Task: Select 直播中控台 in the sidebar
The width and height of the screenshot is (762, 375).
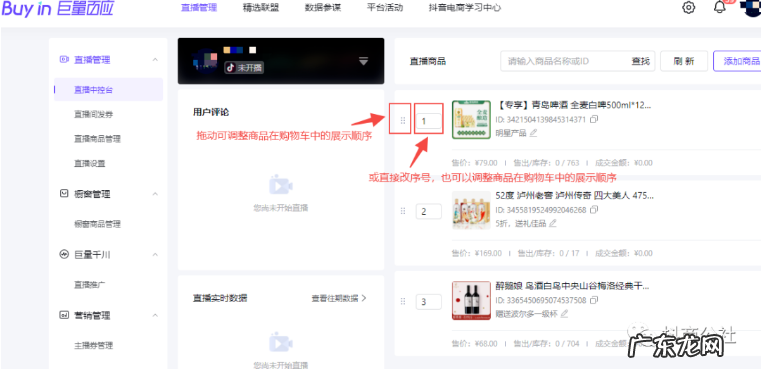Action: (108, 89)
